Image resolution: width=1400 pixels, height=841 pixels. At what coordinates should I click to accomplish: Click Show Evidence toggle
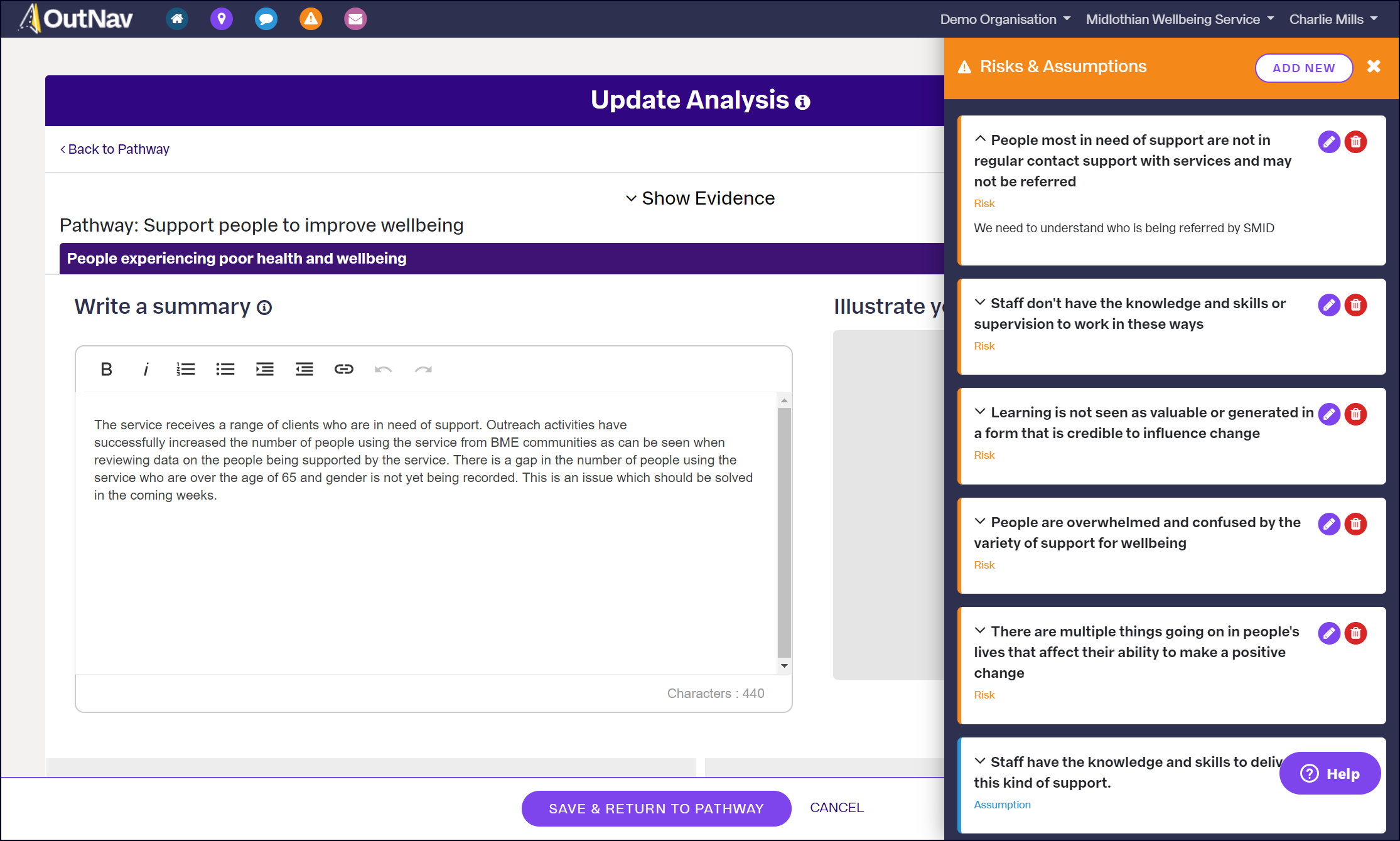(x=700, y=198)
